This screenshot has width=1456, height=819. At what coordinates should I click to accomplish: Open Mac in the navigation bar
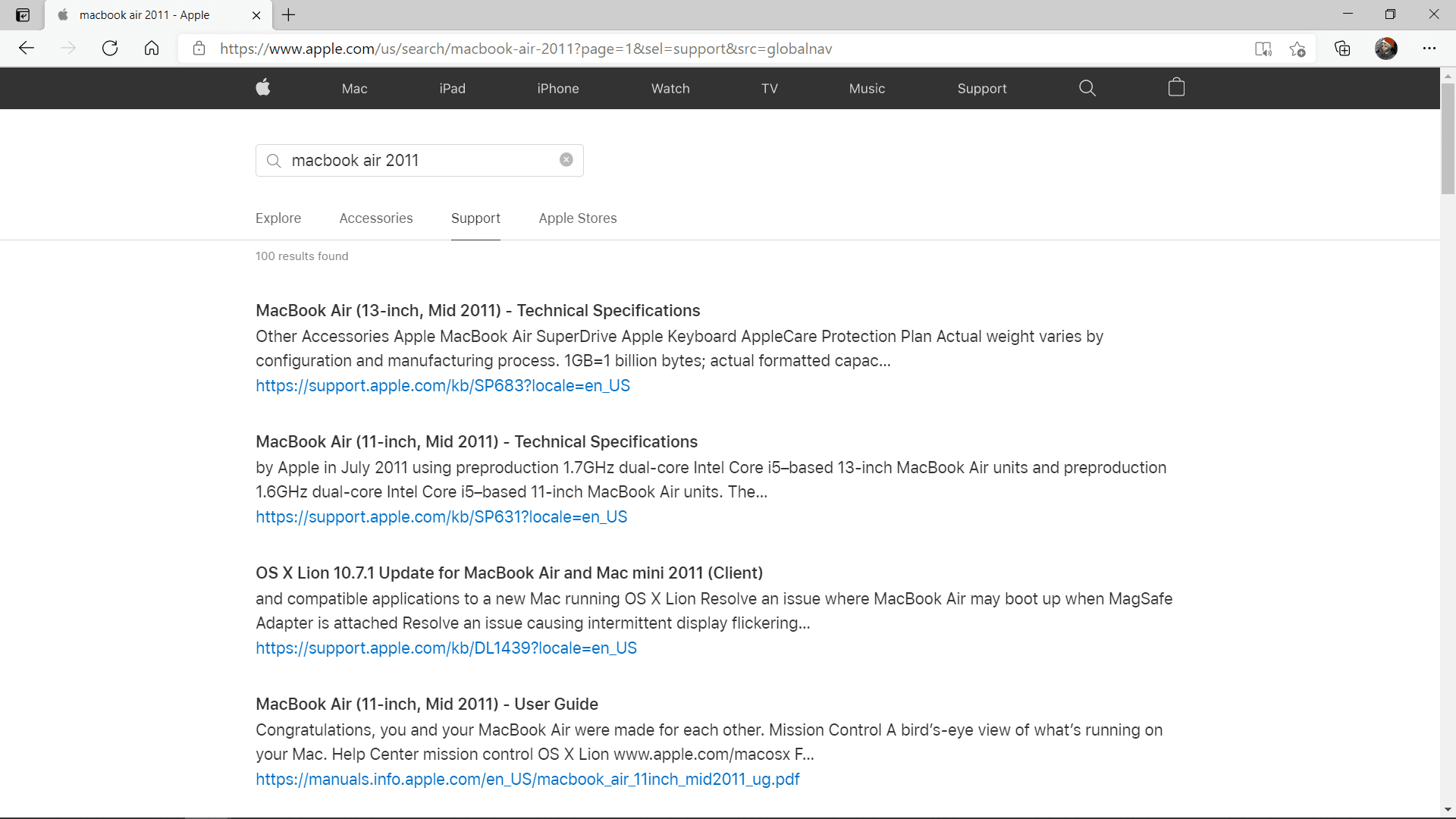[x=354, y=89]
